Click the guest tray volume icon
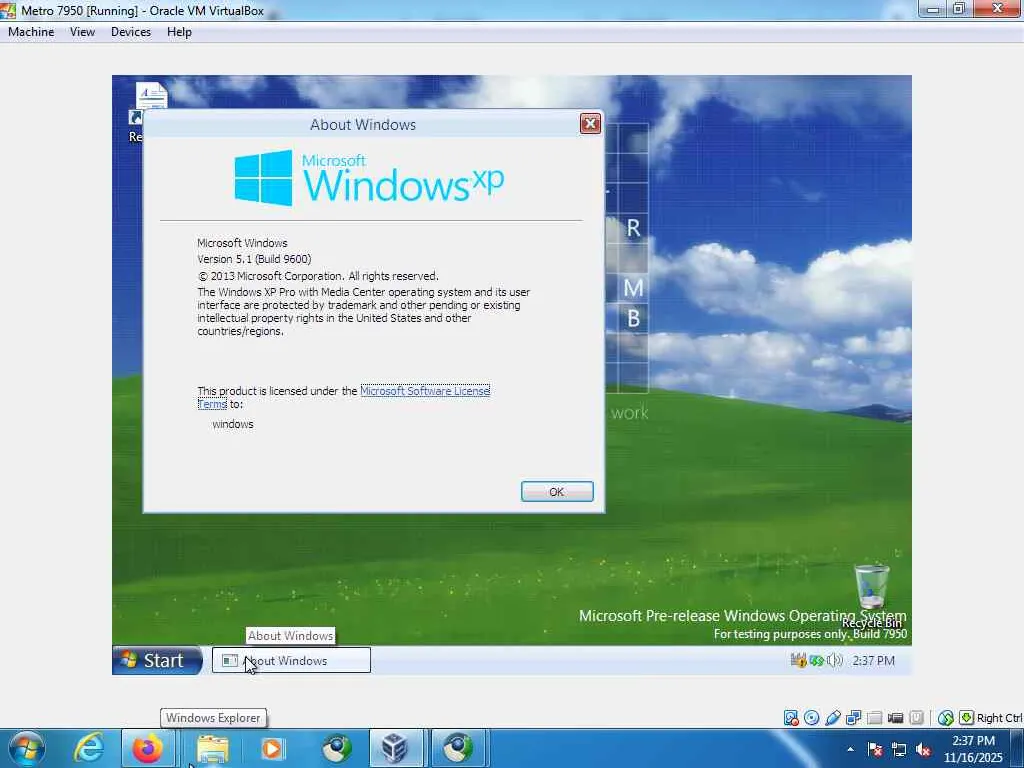1024x768 pixels. (835, 660)
